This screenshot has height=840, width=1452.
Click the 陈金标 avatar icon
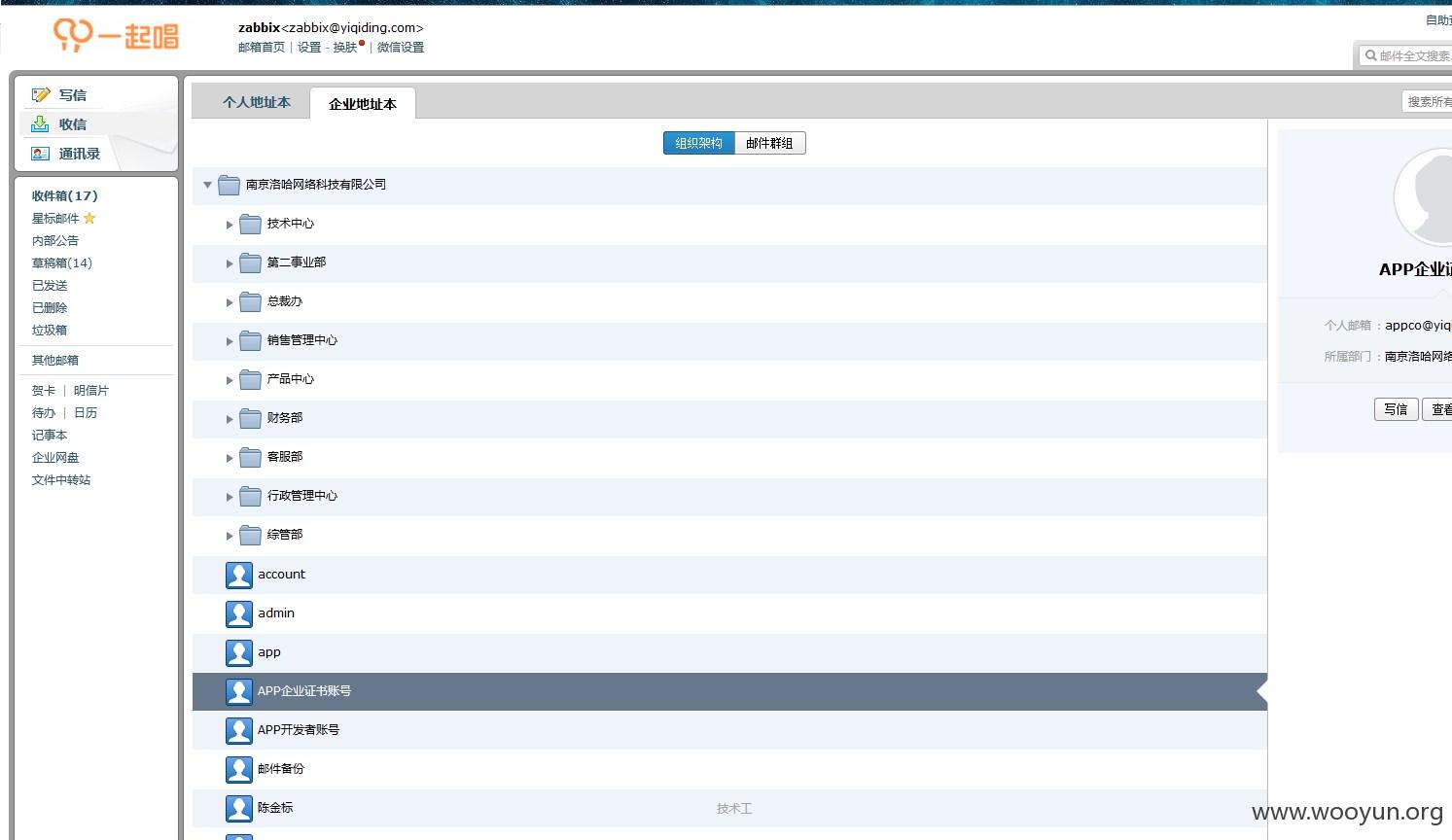(x=239, y=808)
